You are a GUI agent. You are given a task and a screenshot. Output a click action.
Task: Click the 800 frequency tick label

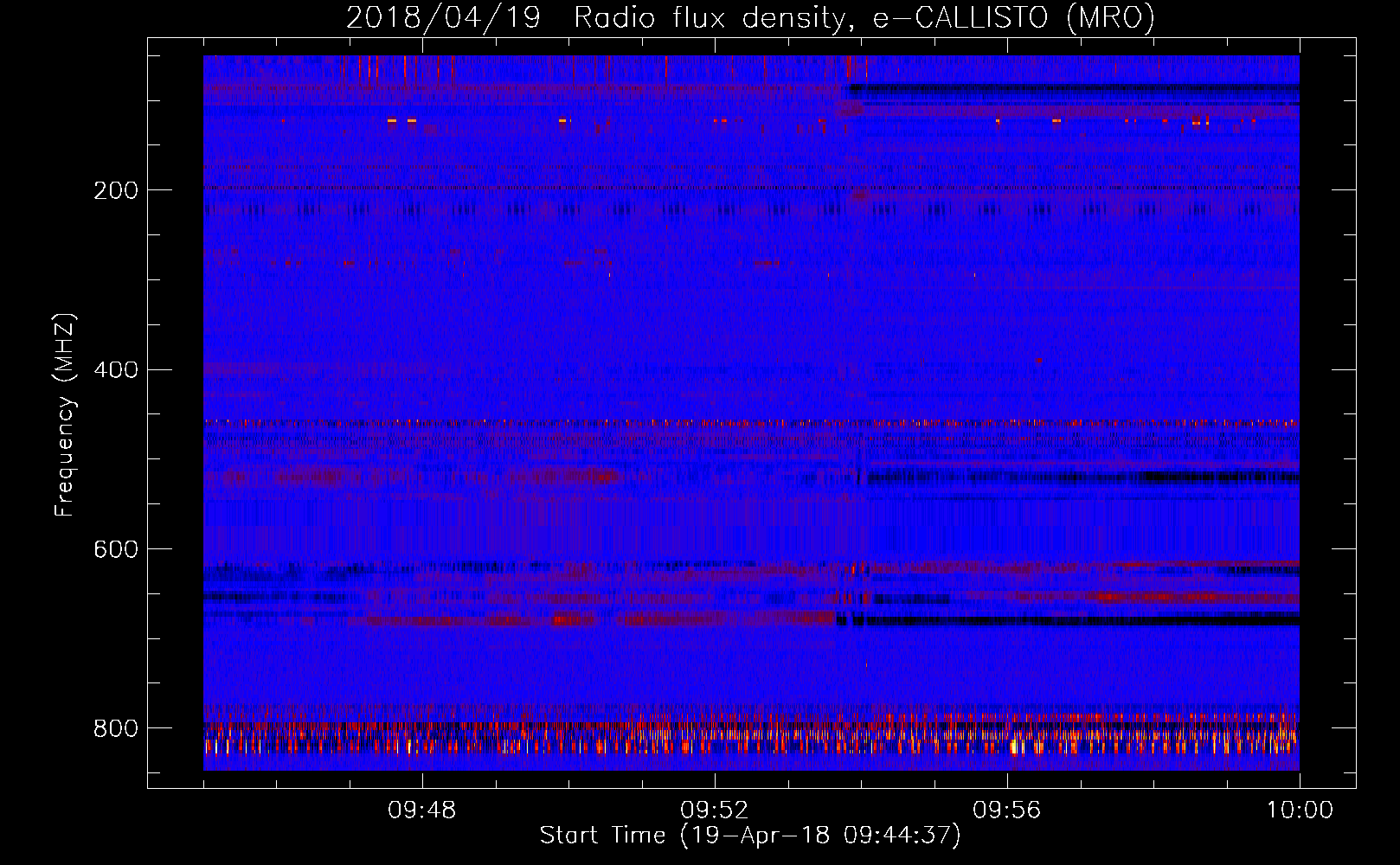point(116,729)
